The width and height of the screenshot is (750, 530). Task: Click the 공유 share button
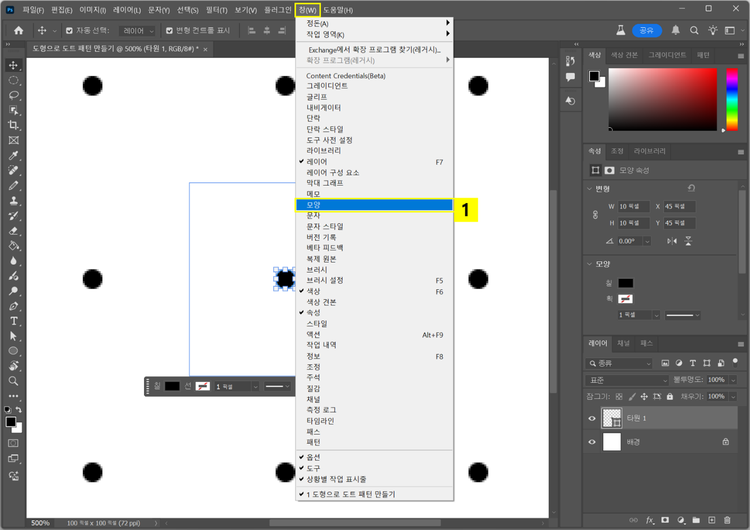647,31
